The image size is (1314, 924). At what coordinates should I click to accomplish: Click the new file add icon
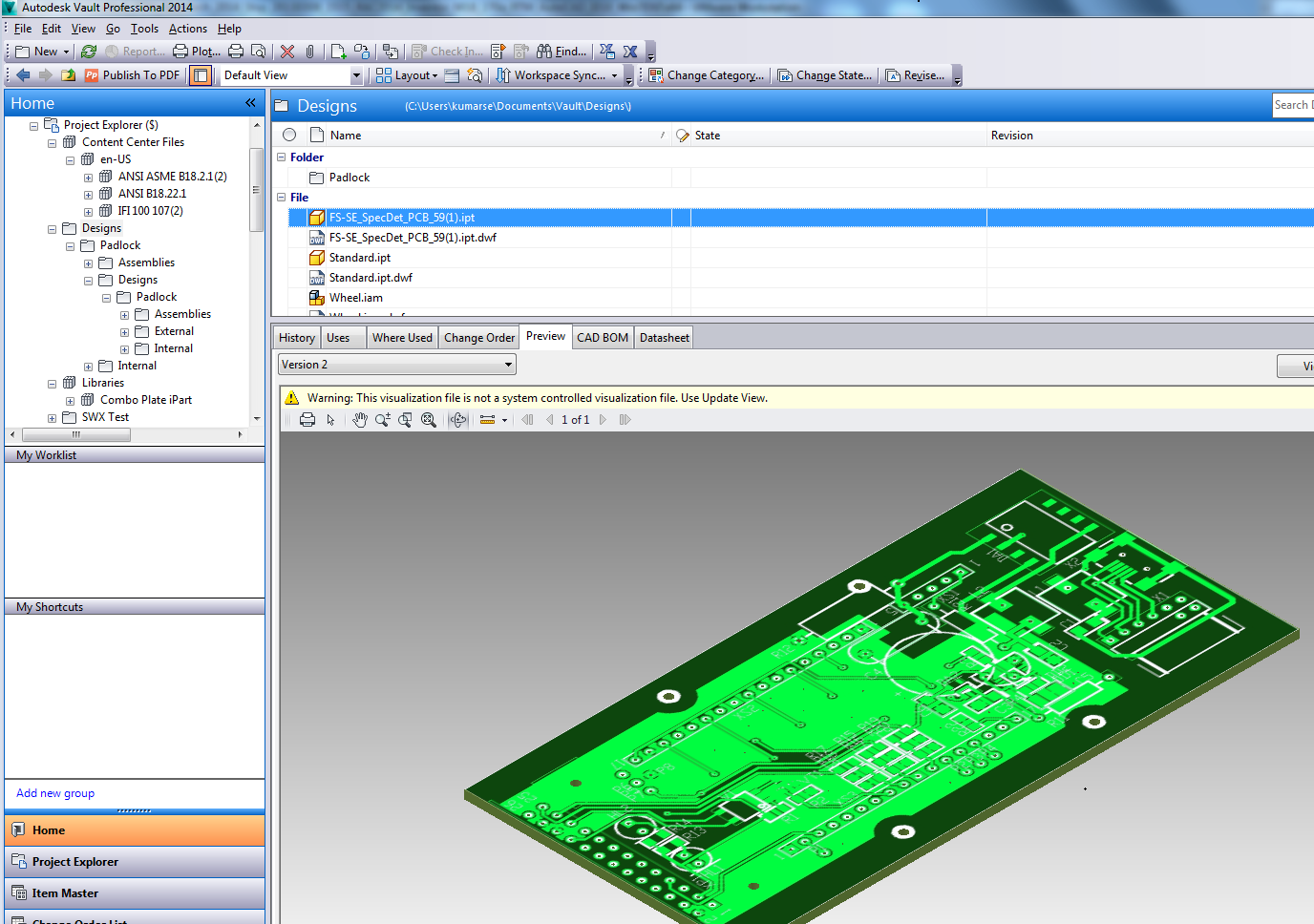click(339, 52)
